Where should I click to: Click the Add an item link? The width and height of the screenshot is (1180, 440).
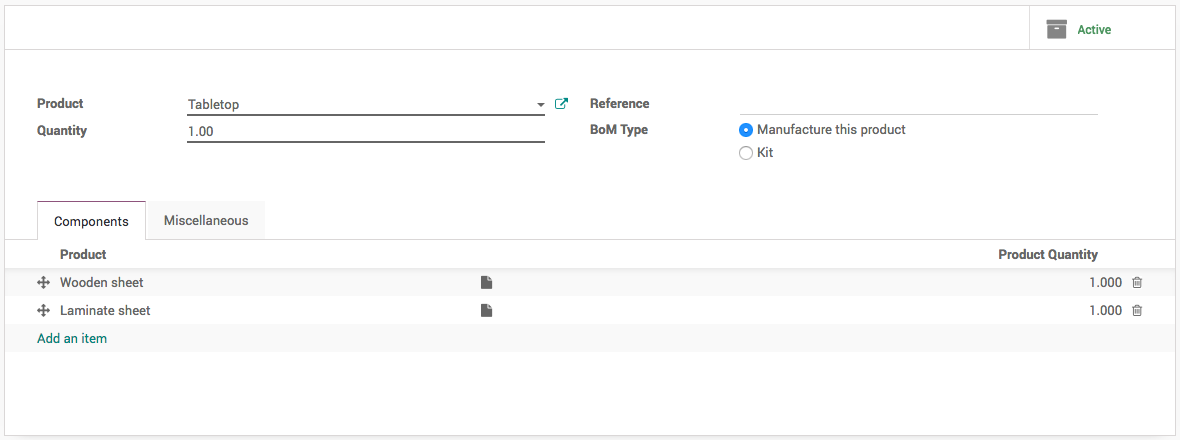72,339
